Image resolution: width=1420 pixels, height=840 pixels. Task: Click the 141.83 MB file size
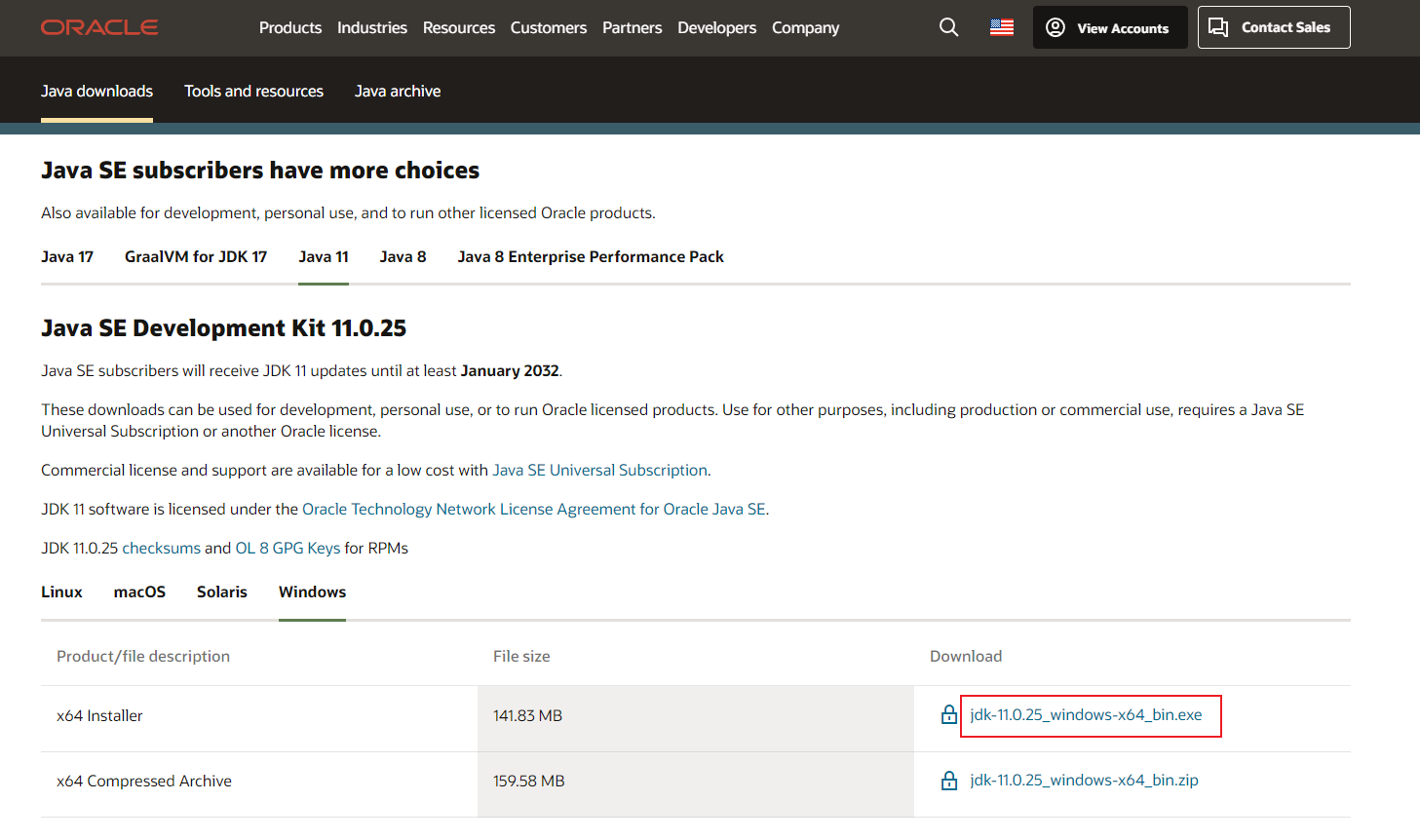coord(527,715)
